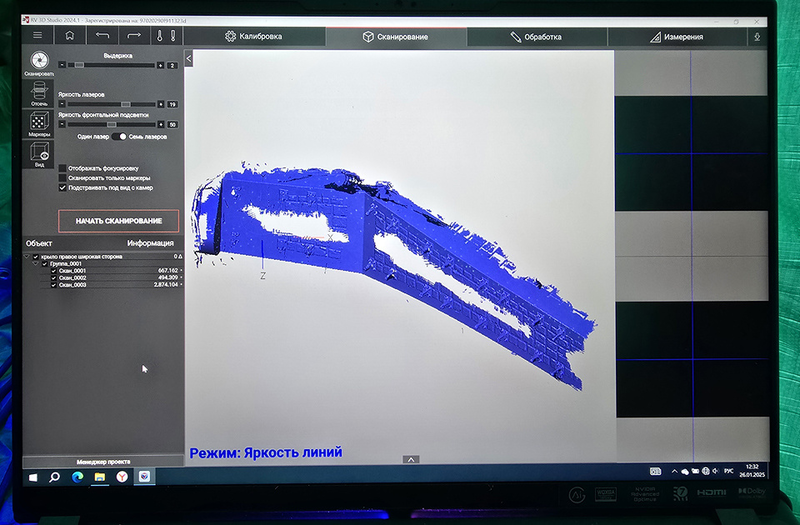Expand the bottom panel up-arrow
This screenshot has height=525, width=800.
tap(411, 459)
